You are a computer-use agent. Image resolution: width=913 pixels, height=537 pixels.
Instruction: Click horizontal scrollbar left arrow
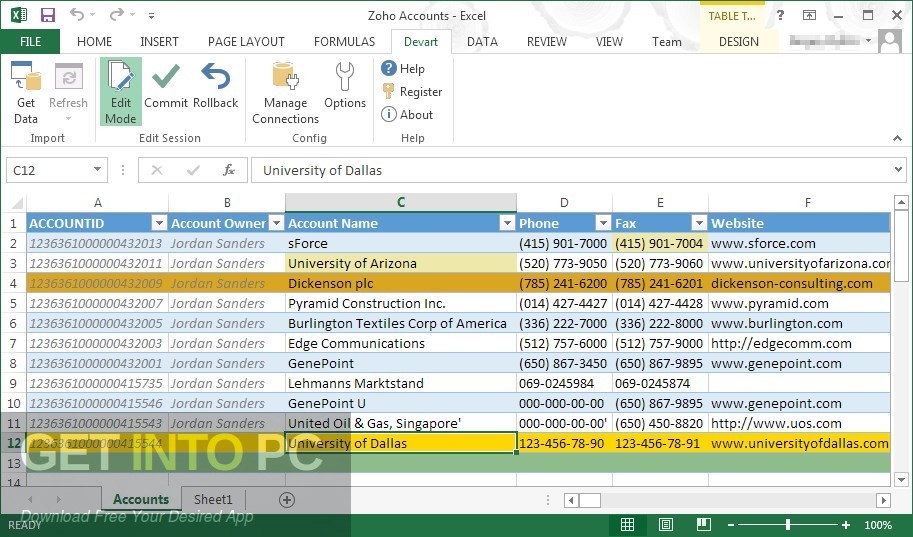tap(571, 500)
